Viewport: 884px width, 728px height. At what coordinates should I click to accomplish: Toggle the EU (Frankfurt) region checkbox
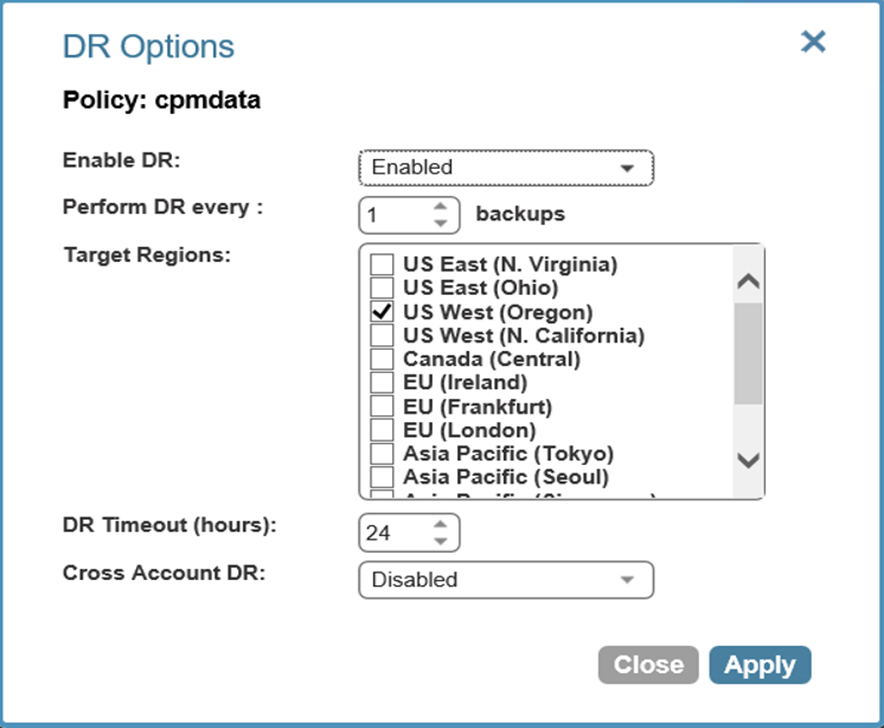(x=382, y=406)
